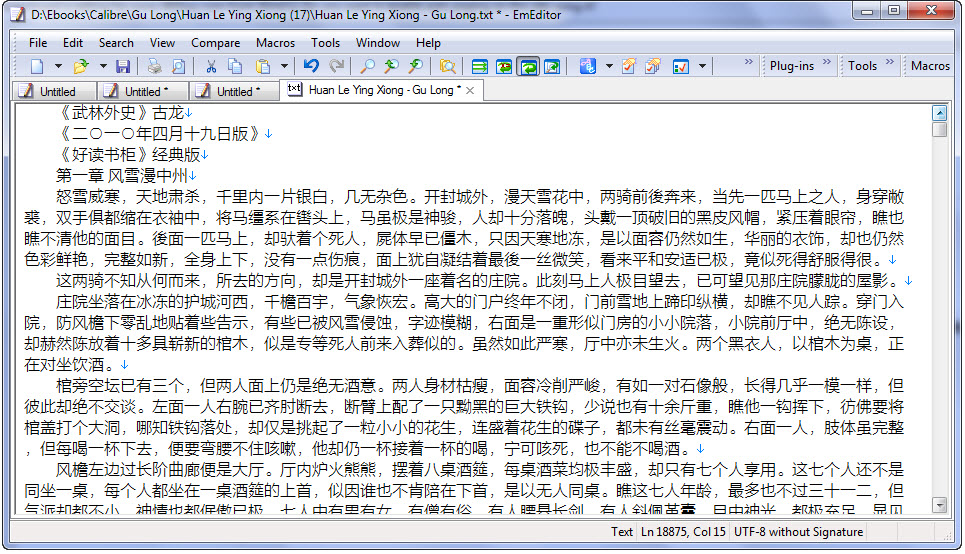Screen dimensions: 965x554
Task: Click the Cut scissors icon
Action: pyautogui.click(x=211, y=66)
